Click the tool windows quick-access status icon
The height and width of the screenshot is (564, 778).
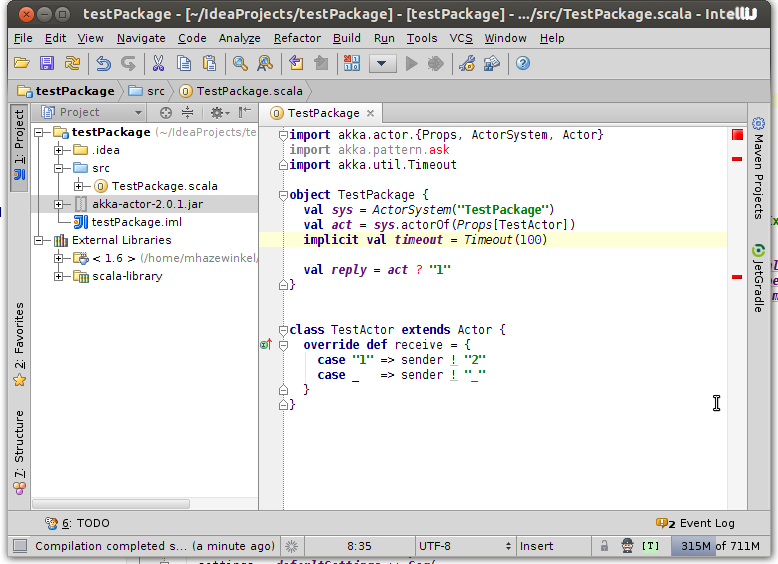click(20, 546)
